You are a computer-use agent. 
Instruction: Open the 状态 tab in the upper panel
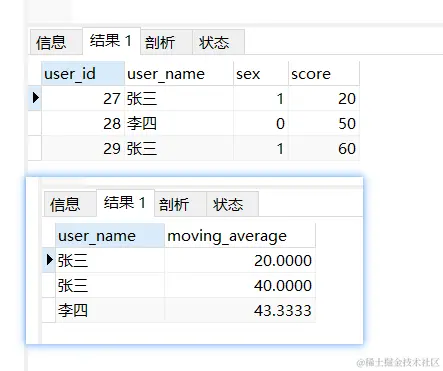click(219, 42)
